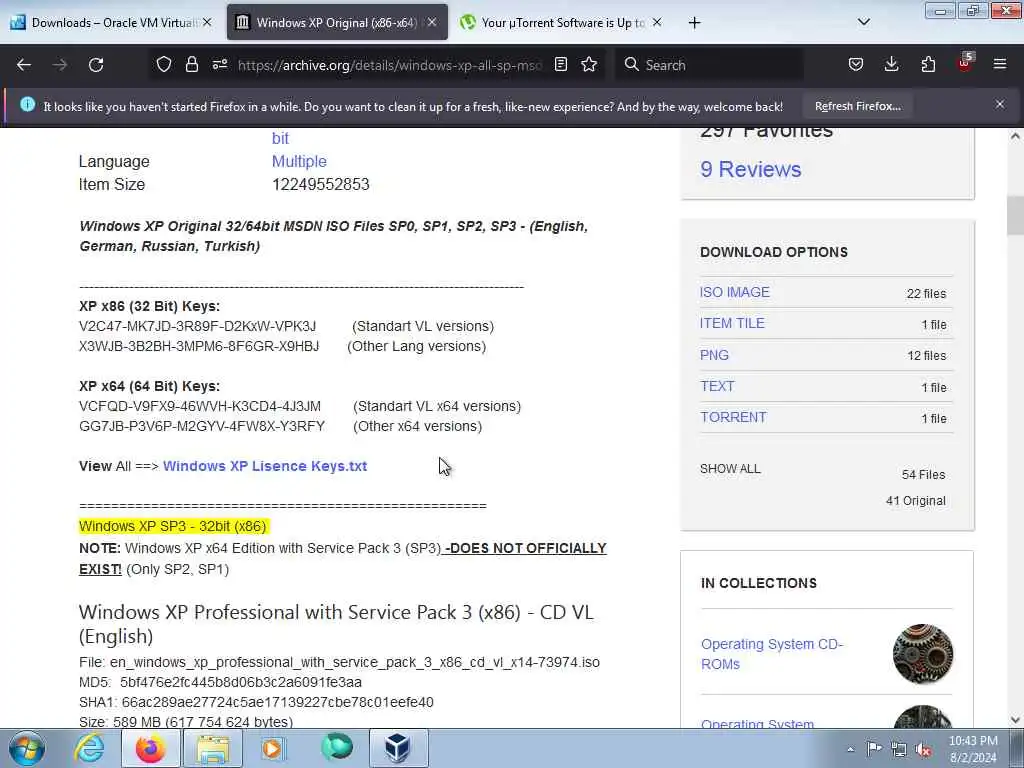Open the Windows Start button
The image size is (1024, 768).
point(27,748)
